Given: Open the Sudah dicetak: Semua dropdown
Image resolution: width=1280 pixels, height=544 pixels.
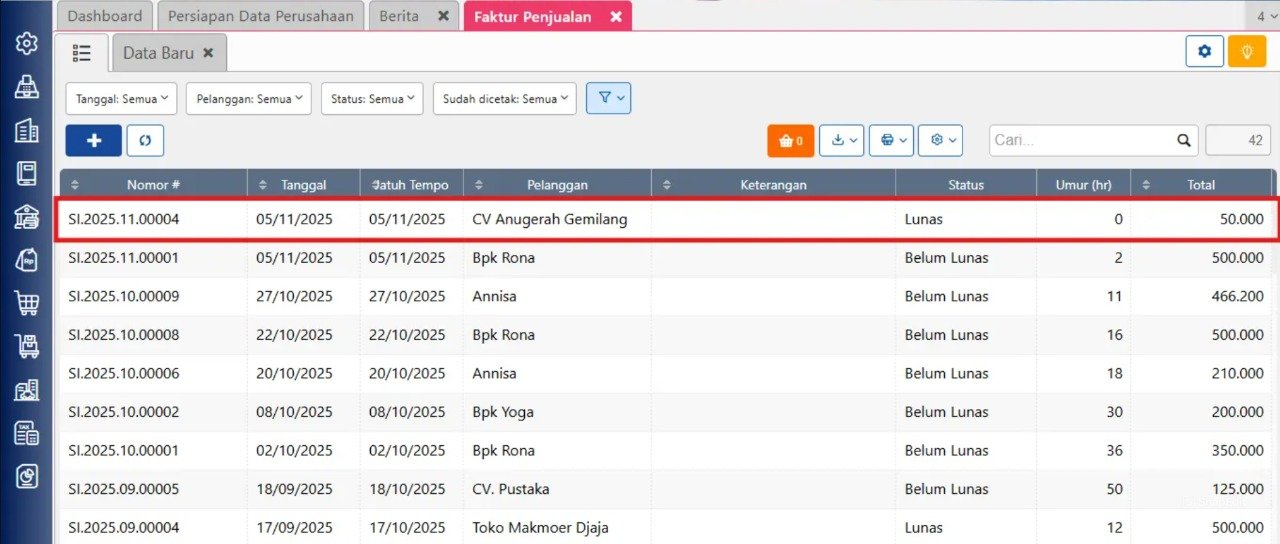Looking at the screenshot, I should coord(505,98).
